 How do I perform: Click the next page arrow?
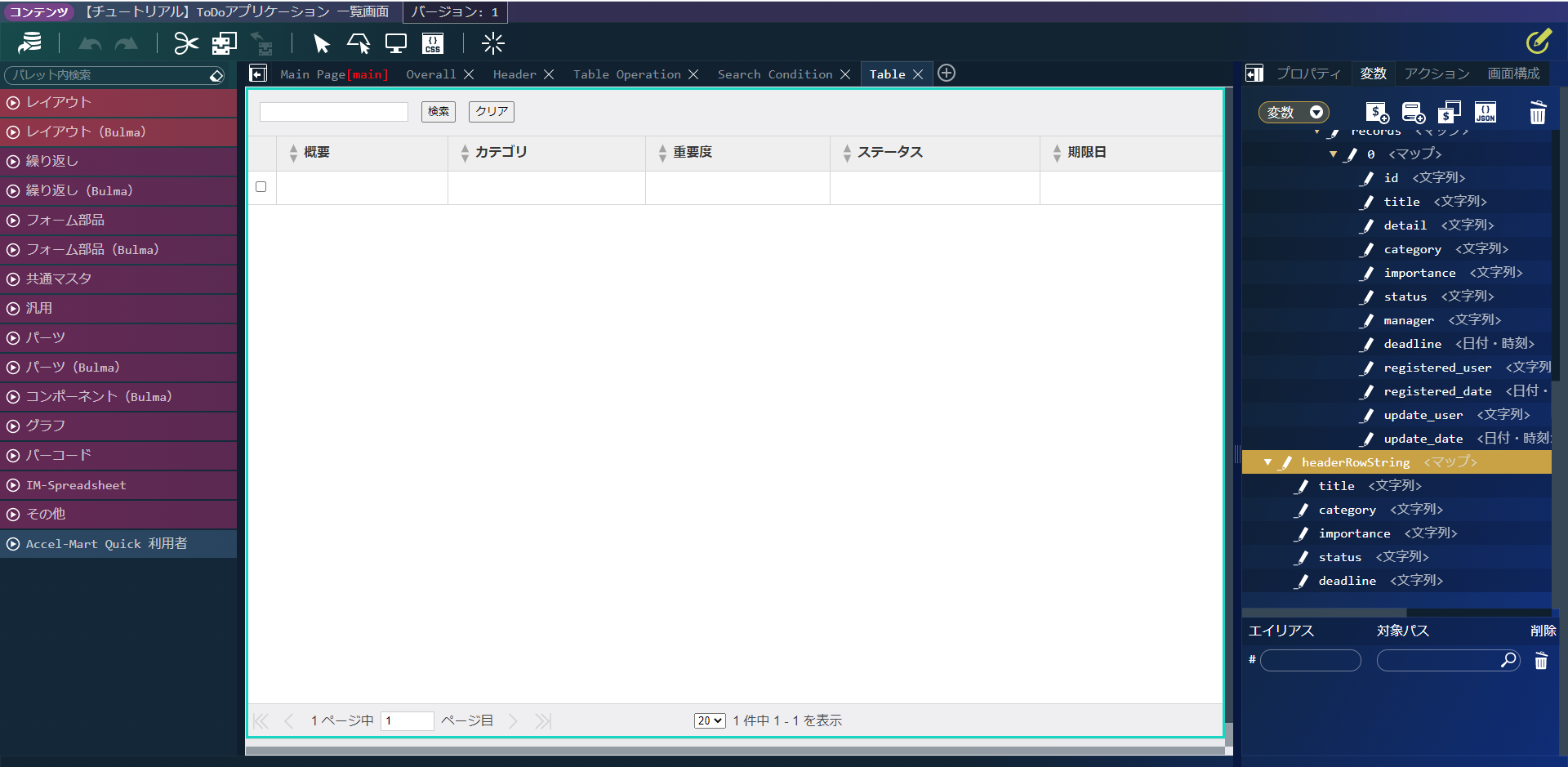513,720
